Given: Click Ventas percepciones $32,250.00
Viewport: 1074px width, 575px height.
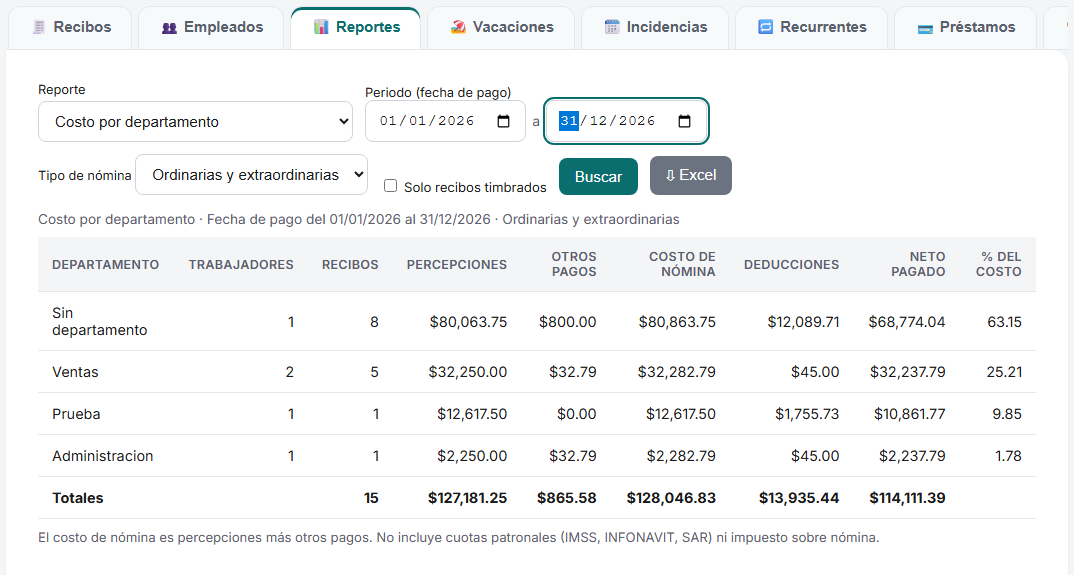Looking at the screenshot, I should [468, 372].
